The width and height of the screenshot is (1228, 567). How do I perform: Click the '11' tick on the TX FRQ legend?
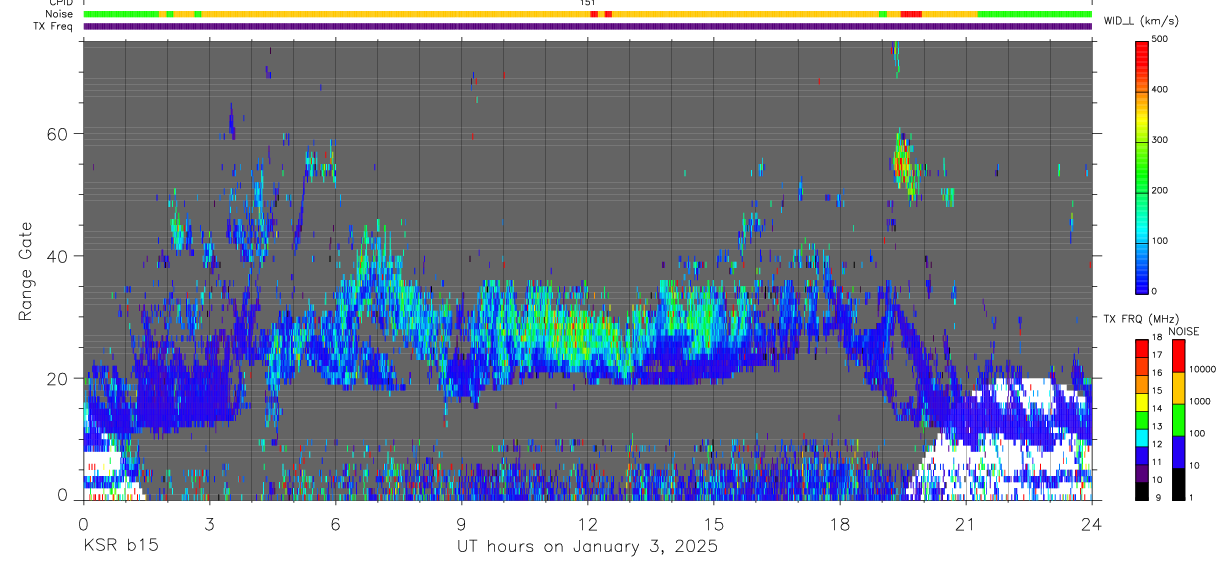click(x=1156, y=462)
